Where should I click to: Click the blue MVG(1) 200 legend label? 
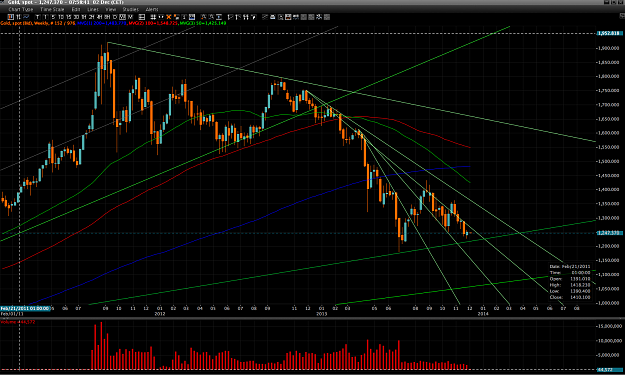102,23
